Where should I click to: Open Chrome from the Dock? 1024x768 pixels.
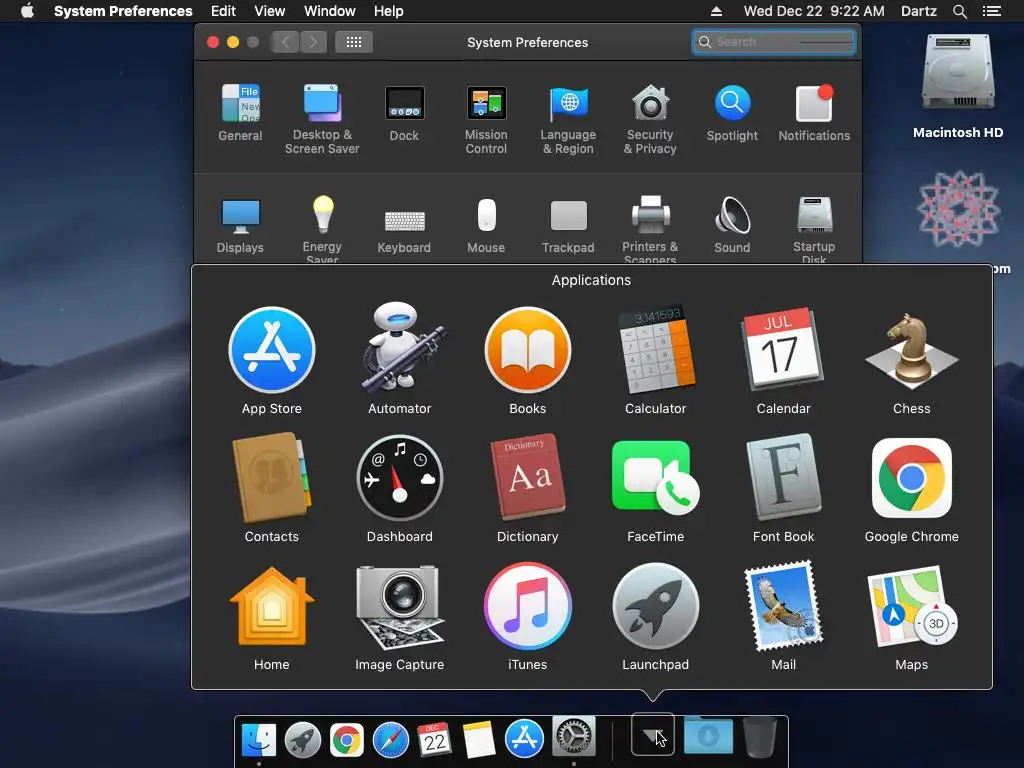(347, 740)
